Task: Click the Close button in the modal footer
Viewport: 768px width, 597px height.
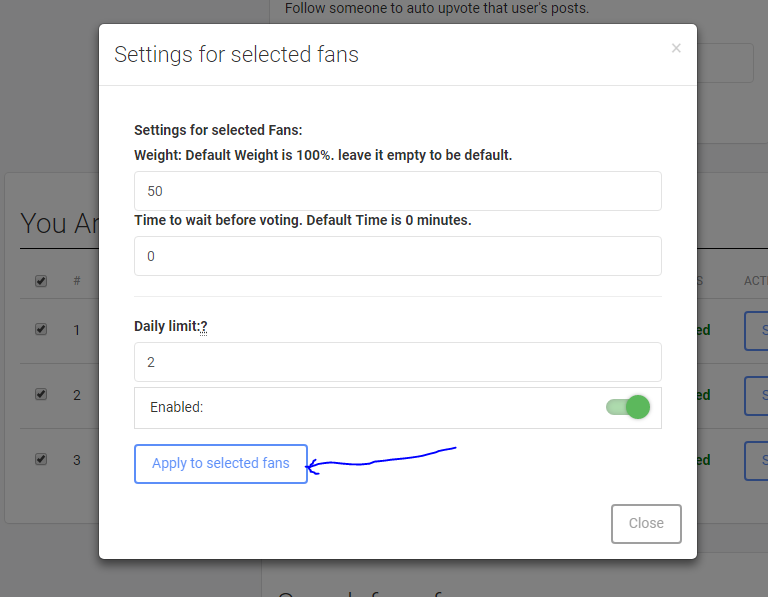Action: (x=646, y=524)
